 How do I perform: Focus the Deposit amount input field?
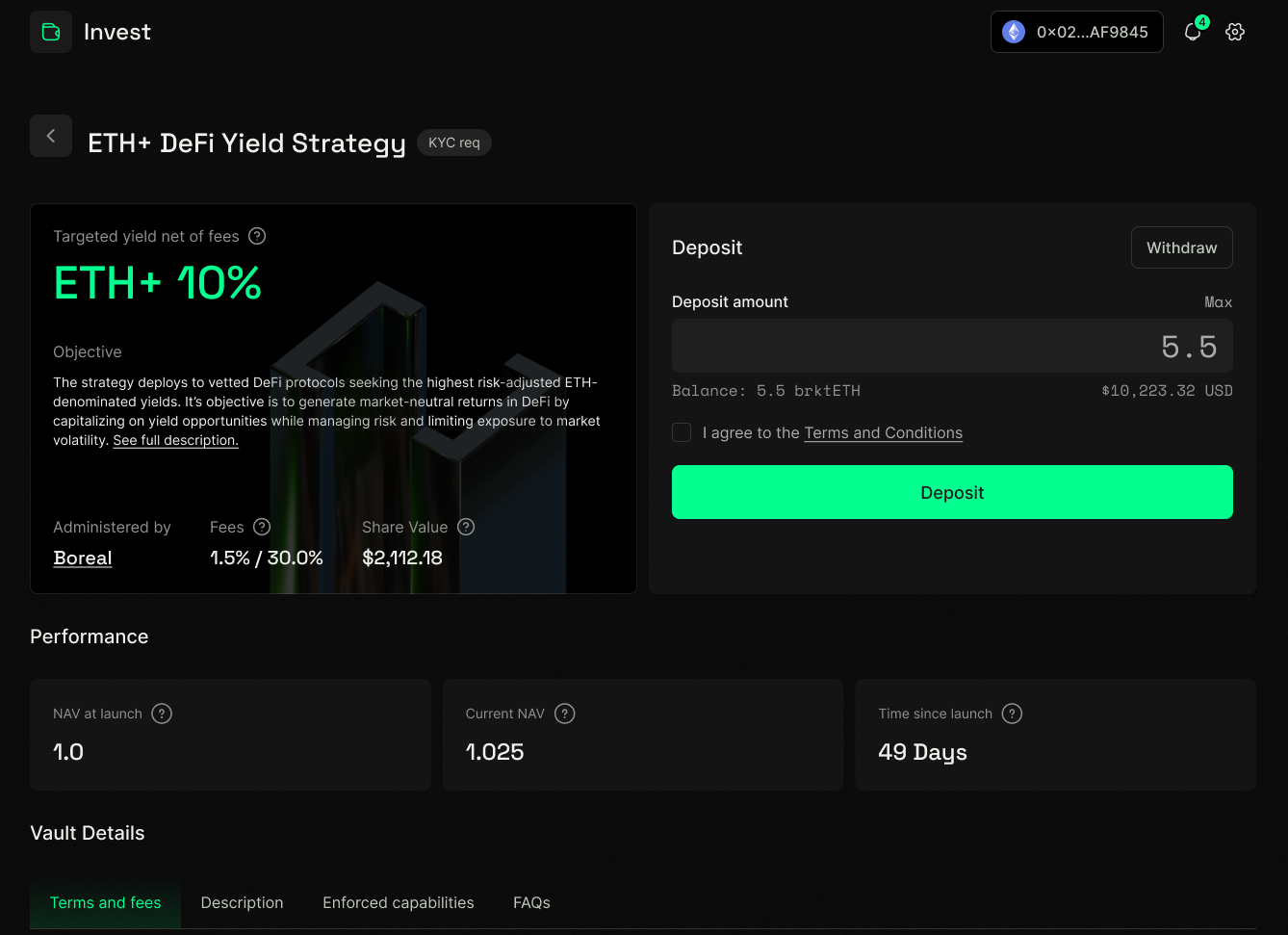[951, 346]
